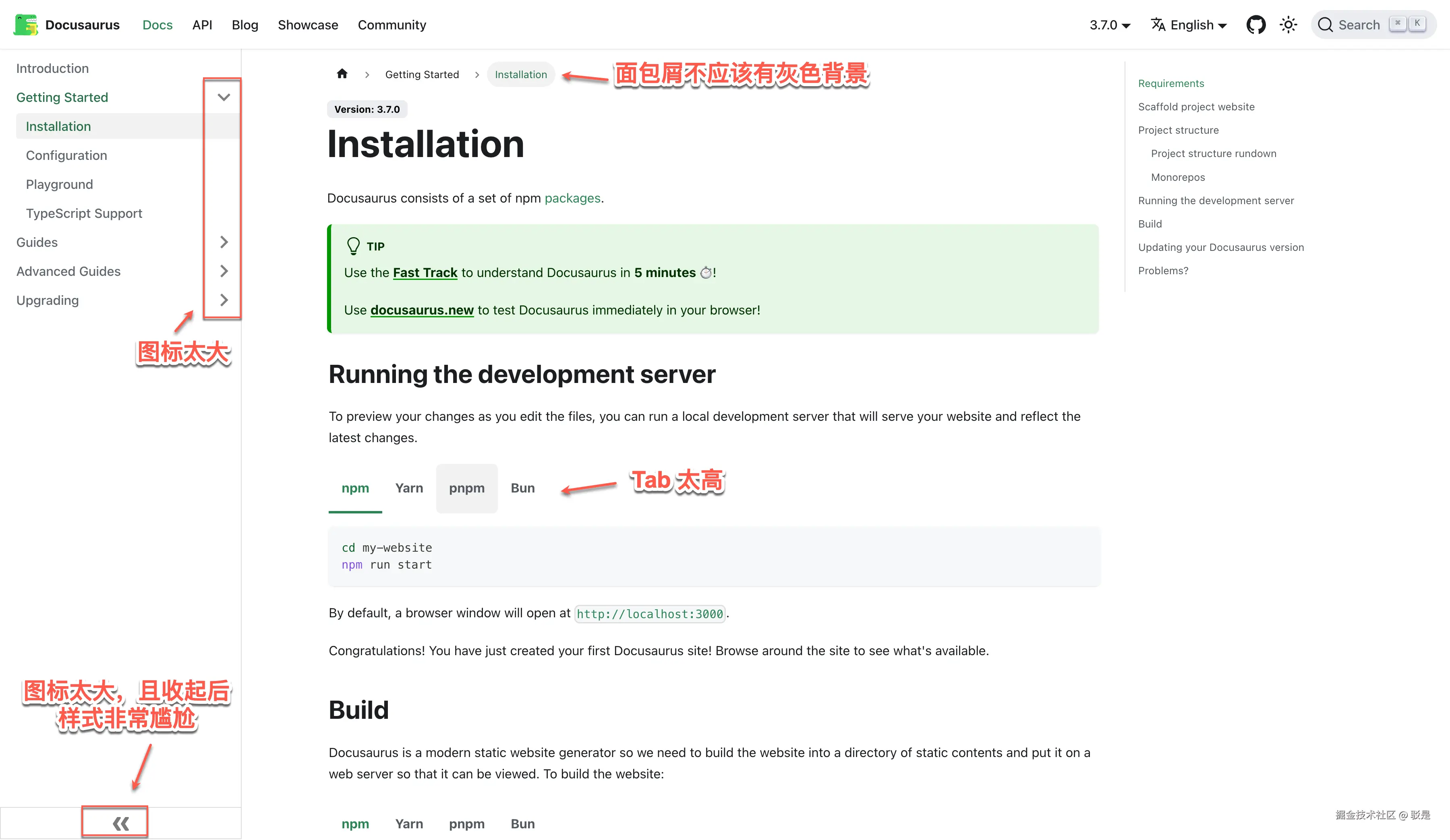
Task: Click the search magnifier icon
Action: (x=1325, y=25)
